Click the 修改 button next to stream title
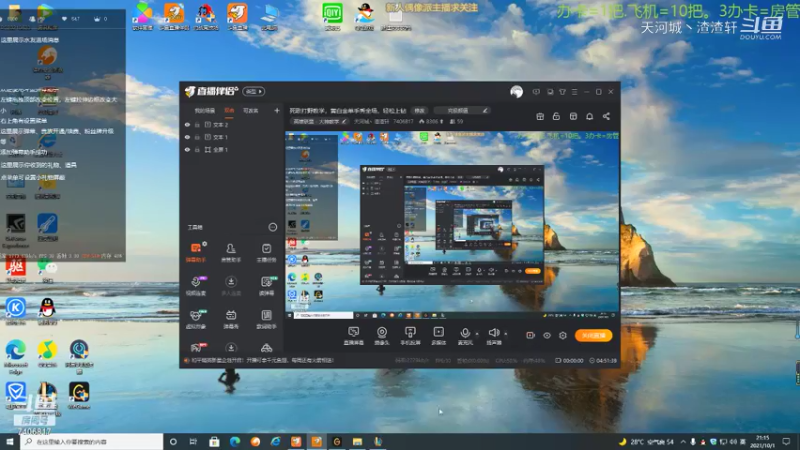The height and width of the screenshot is (450, 800). pyautogui.click(x=419, y=110)
